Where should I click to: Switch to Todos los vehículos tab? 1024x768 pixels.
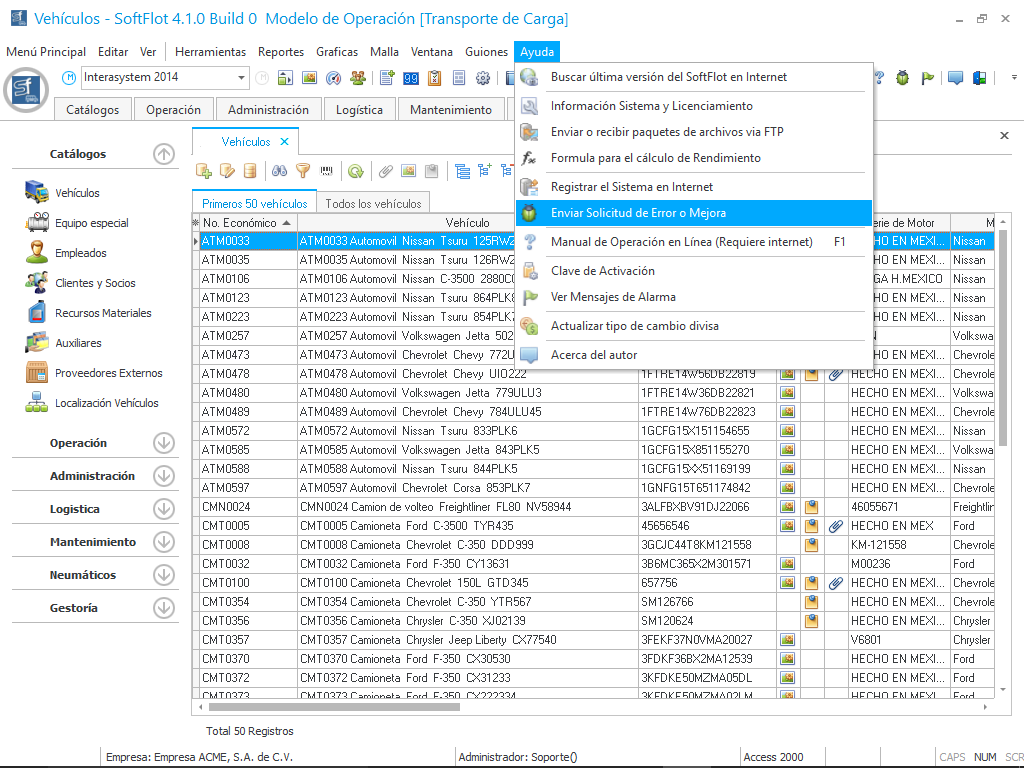(x=373, y=203)
